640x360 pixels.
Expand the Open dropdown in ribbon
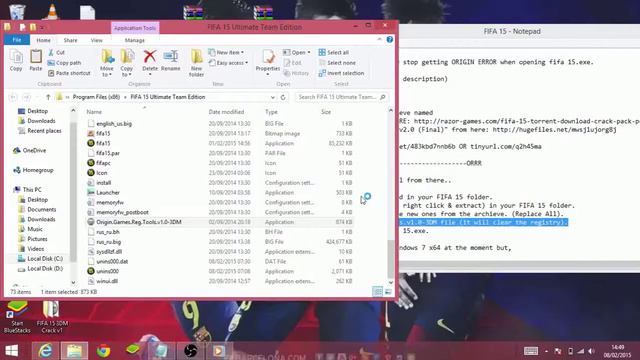pos(297,53)
